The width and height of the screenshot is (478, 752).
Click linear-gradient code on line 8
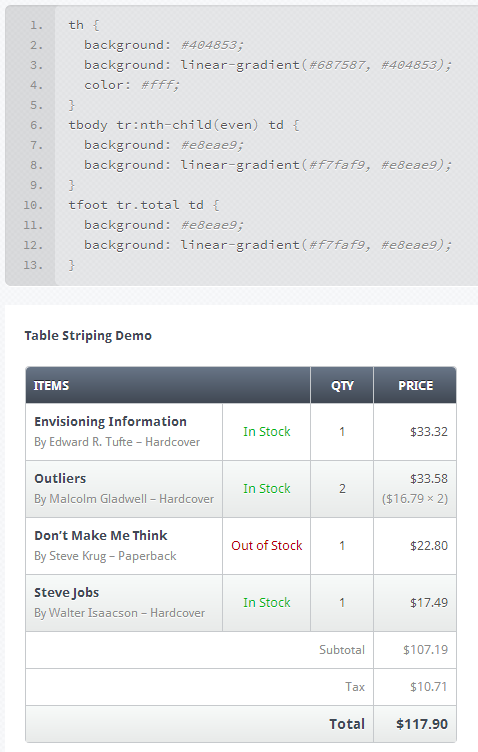316,165
